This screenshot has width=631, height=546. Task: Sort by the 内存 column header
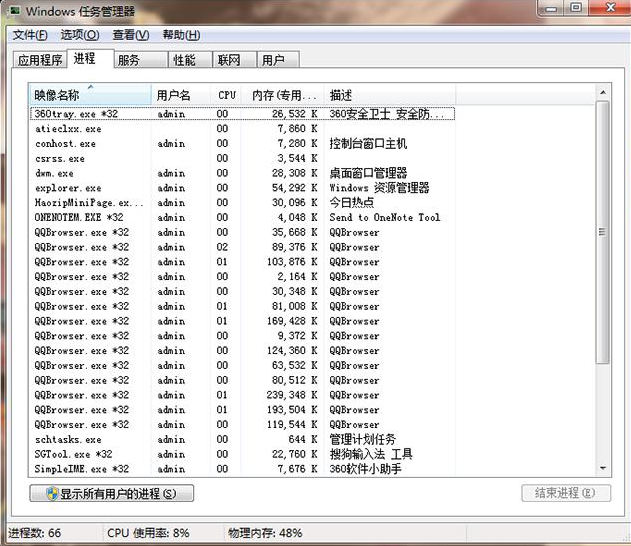pyautogui.click(x=284, y=95)
